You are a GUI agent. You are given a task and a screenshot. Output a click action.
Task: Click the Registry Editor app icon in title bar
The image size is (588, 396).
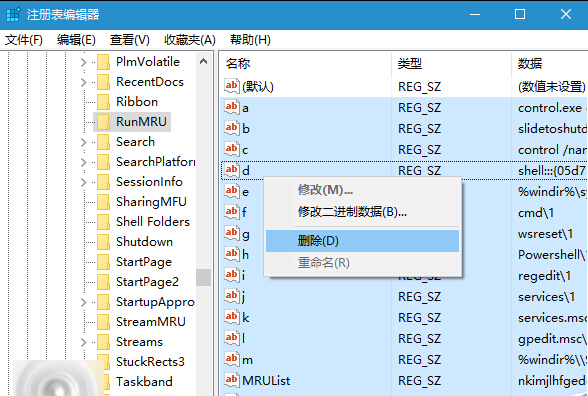[13, 15]
